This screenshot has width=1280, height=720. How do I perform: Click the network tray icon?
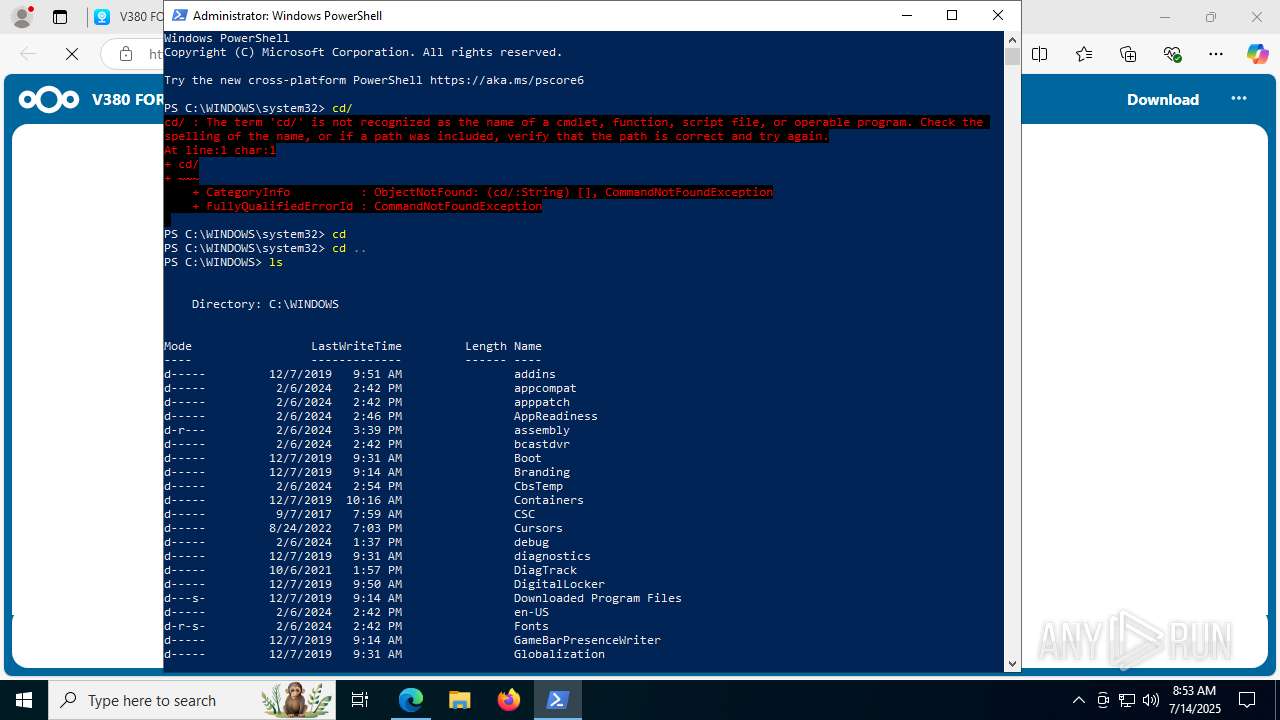coord(1127,700)
